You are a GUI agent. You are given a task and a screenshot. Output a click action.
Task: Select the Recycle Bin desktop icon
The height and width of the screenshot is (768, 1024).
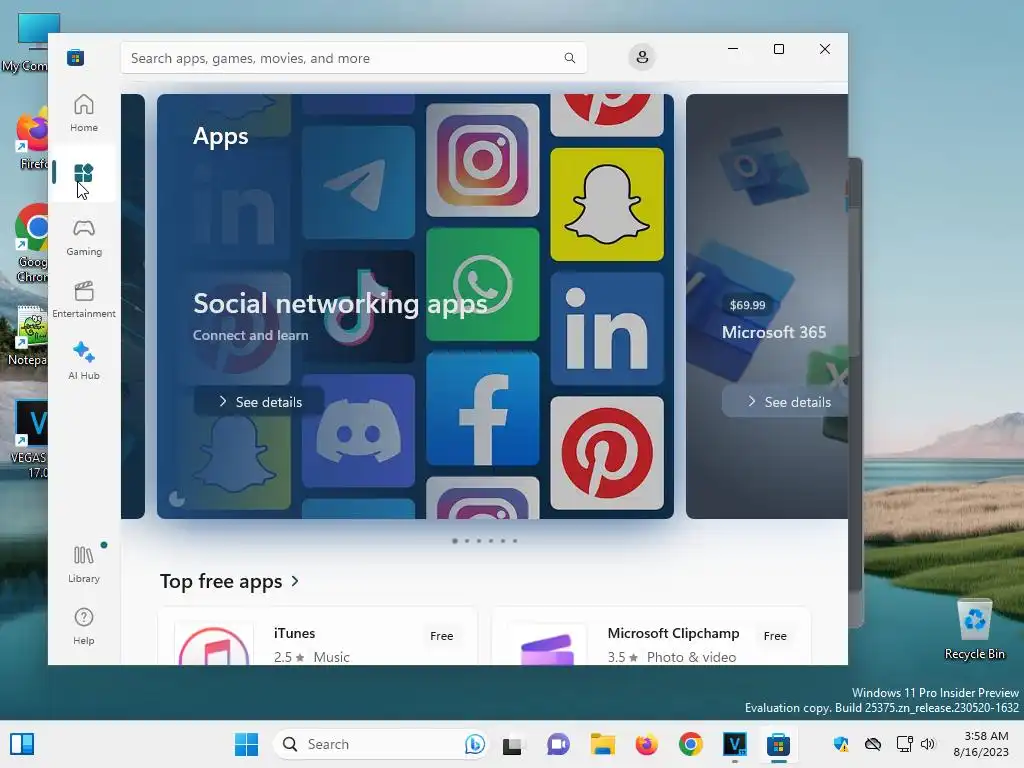(x=974, y=630)
